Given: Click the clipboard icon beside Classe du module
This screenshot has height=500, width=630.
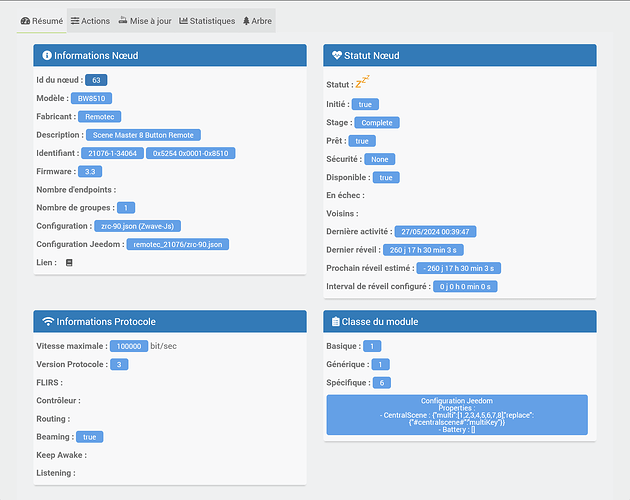Looking at the screenshot, I should click(337, 322).
